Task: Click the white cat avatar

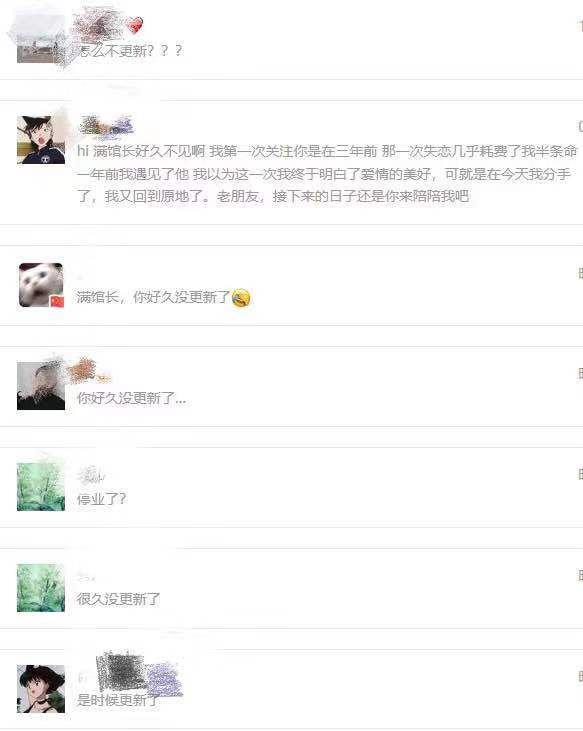Action: (x=41, y=285)
